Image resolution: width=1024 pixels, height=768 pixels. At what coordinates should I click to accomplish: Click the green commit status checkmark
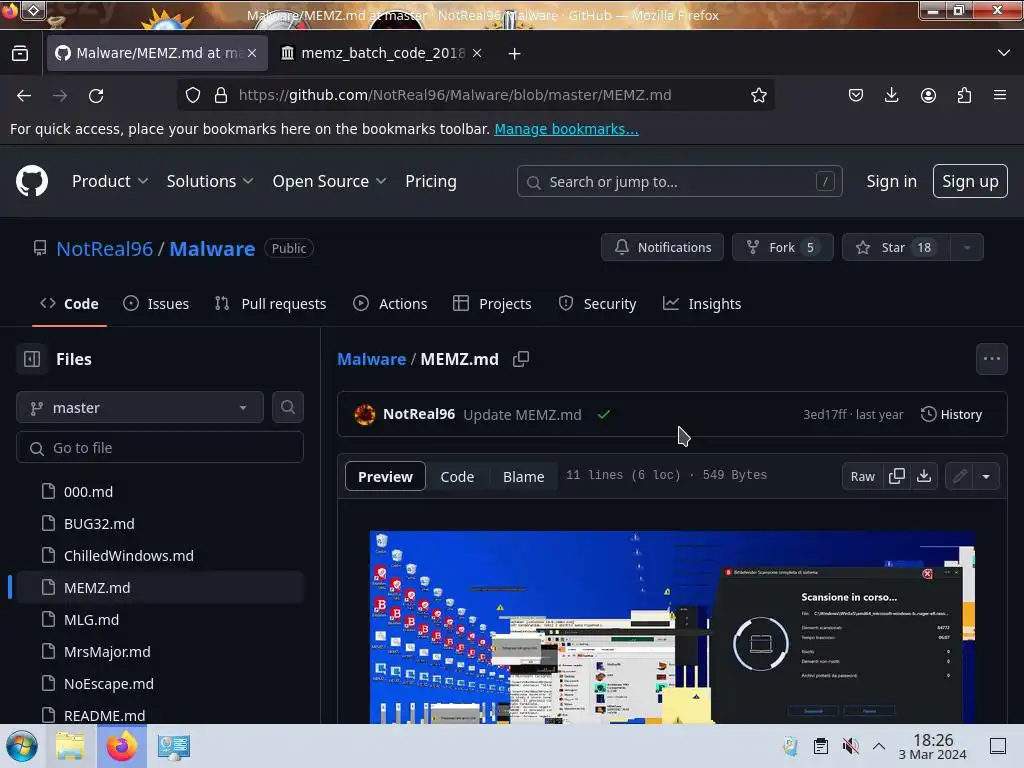pos(604,414)
